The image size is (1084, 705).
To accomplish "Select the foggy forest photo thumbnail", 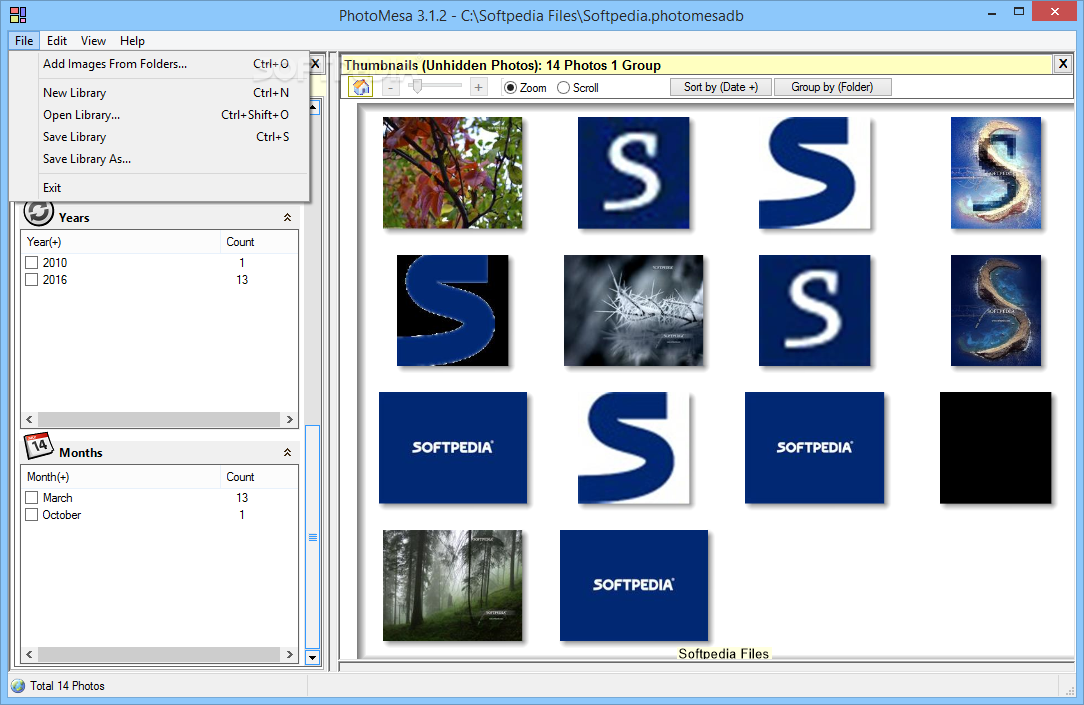I will [453, 585].
